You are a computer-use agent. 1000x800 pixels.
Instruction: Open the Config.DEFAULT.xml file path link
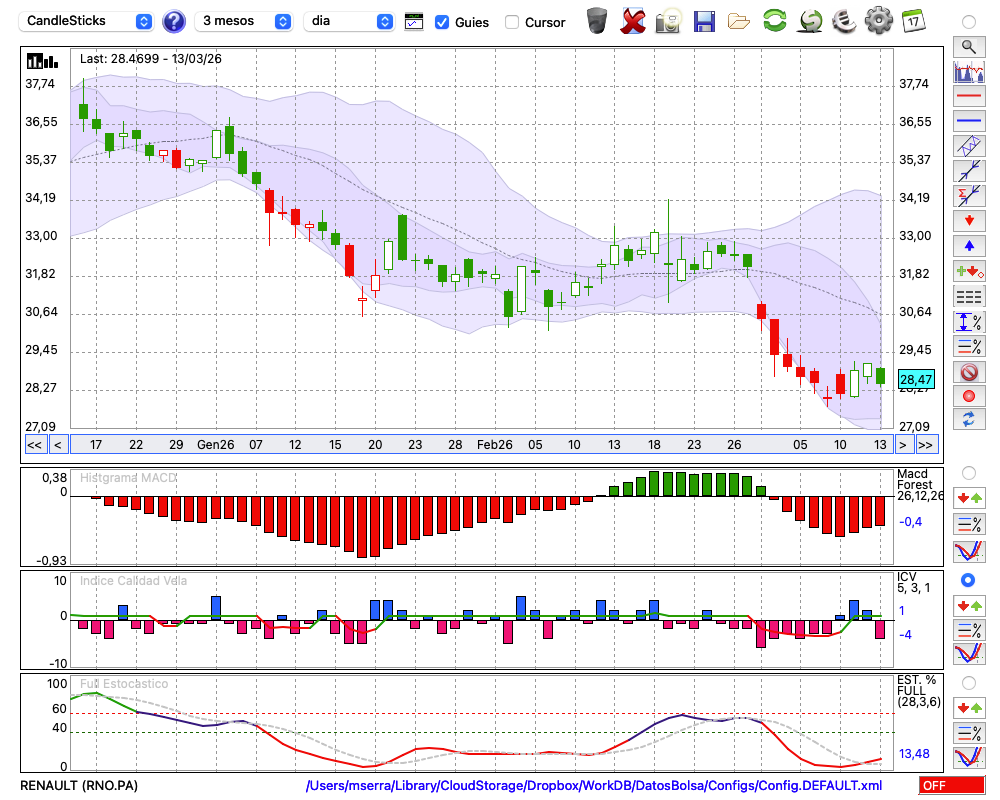594,786
